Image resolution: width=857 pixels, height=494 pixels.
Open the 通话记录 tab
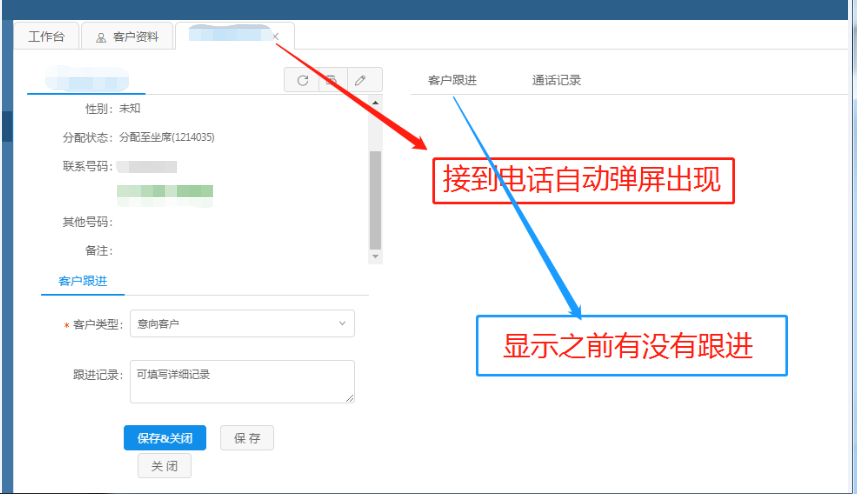pyautogui.click(x=556, y=80)
